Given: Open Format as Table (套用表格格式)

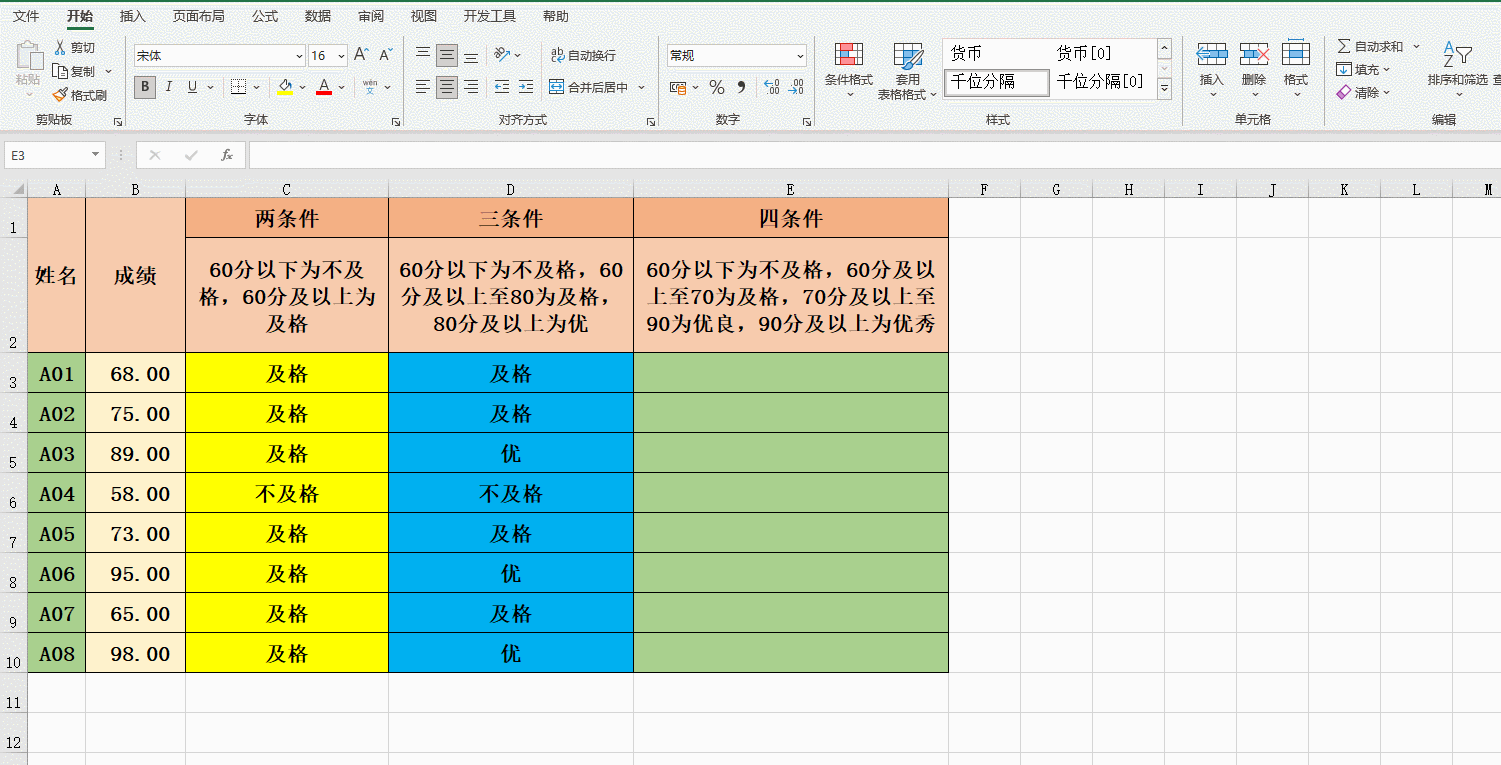Looking at the screenshot, I should coord(908,71).
